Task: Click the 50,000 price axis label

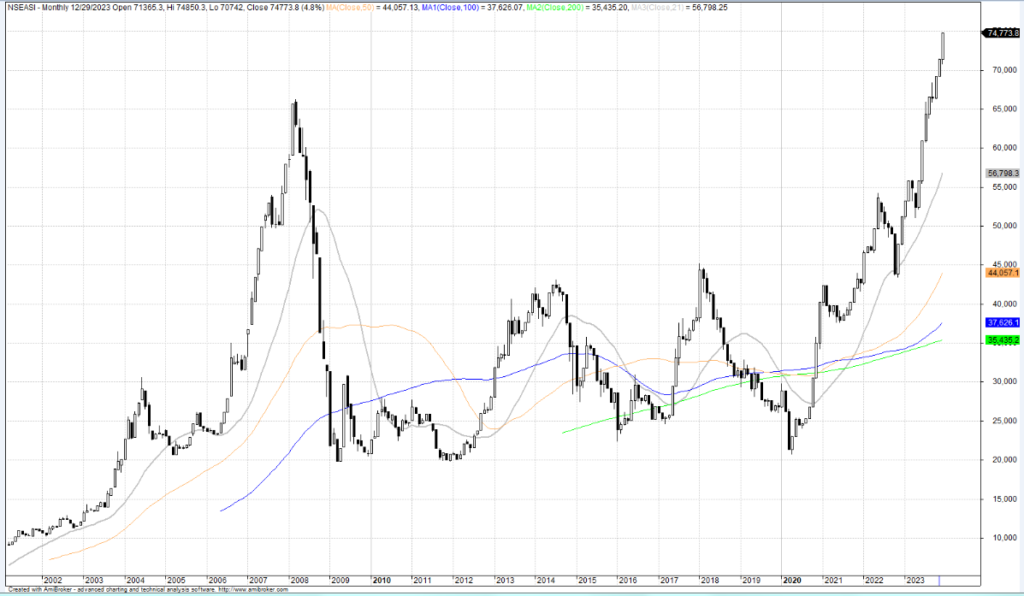Action: pos(999,226)
